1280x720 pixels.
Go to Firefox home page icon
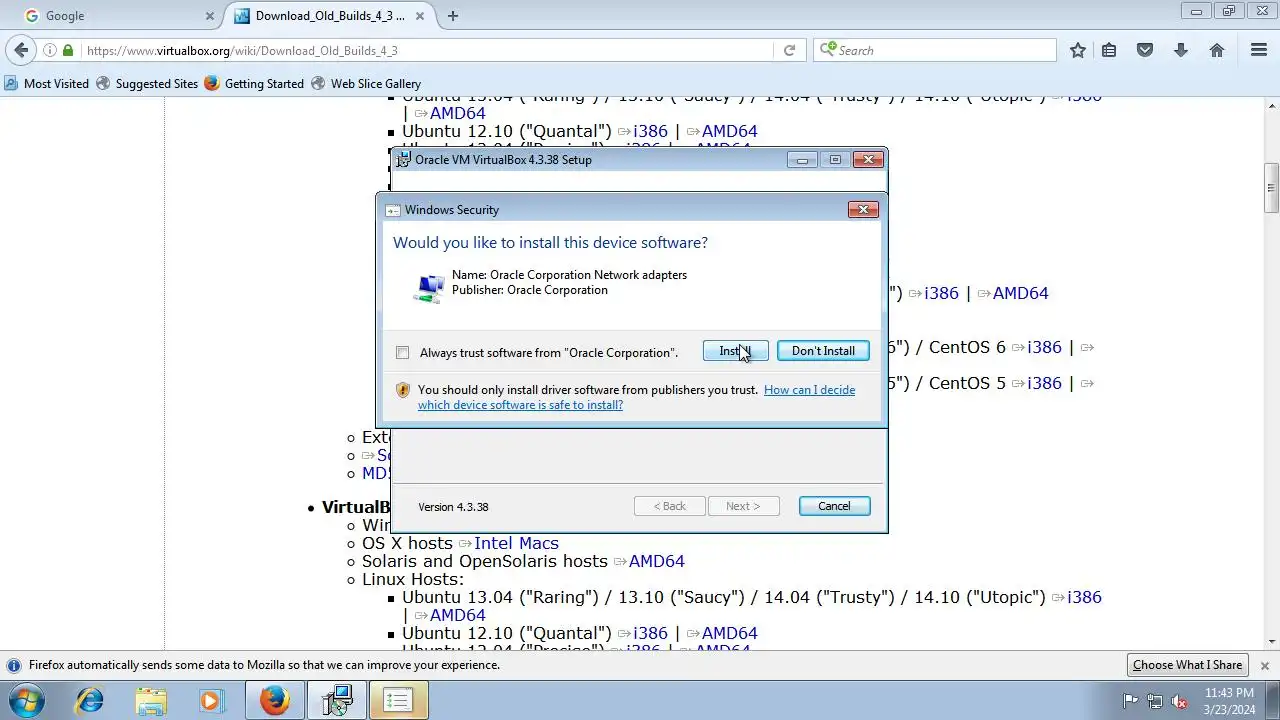[x=1217, y=50]
